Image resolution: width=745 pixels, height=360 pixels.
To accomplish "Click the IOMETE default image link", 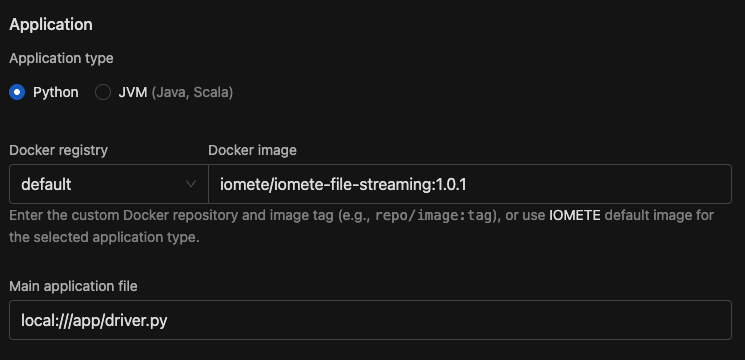I will coord(575,215).
